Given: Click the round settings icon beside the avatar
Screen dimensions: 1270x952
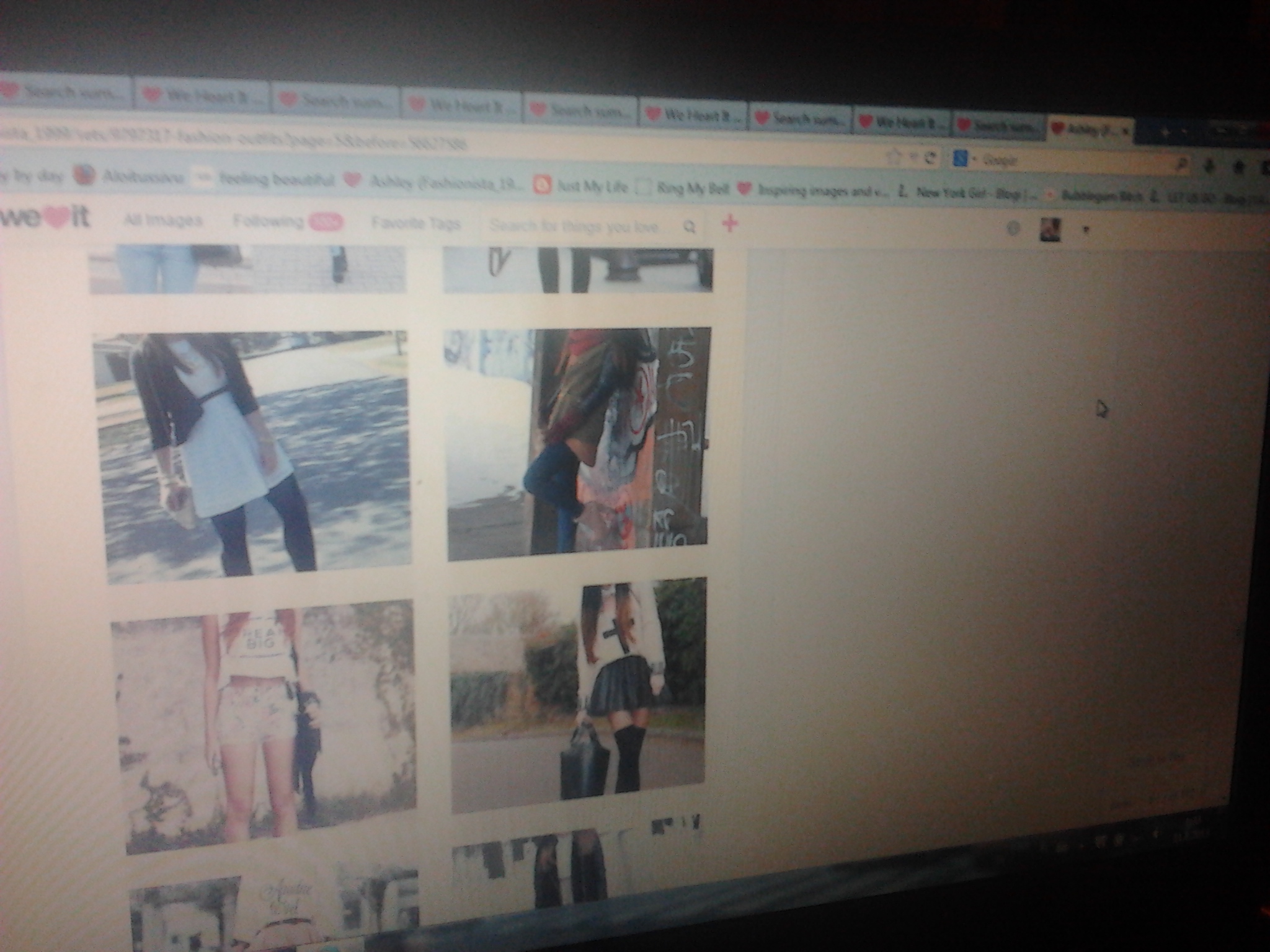Looking at the screenshot, I should [1013, 229].
